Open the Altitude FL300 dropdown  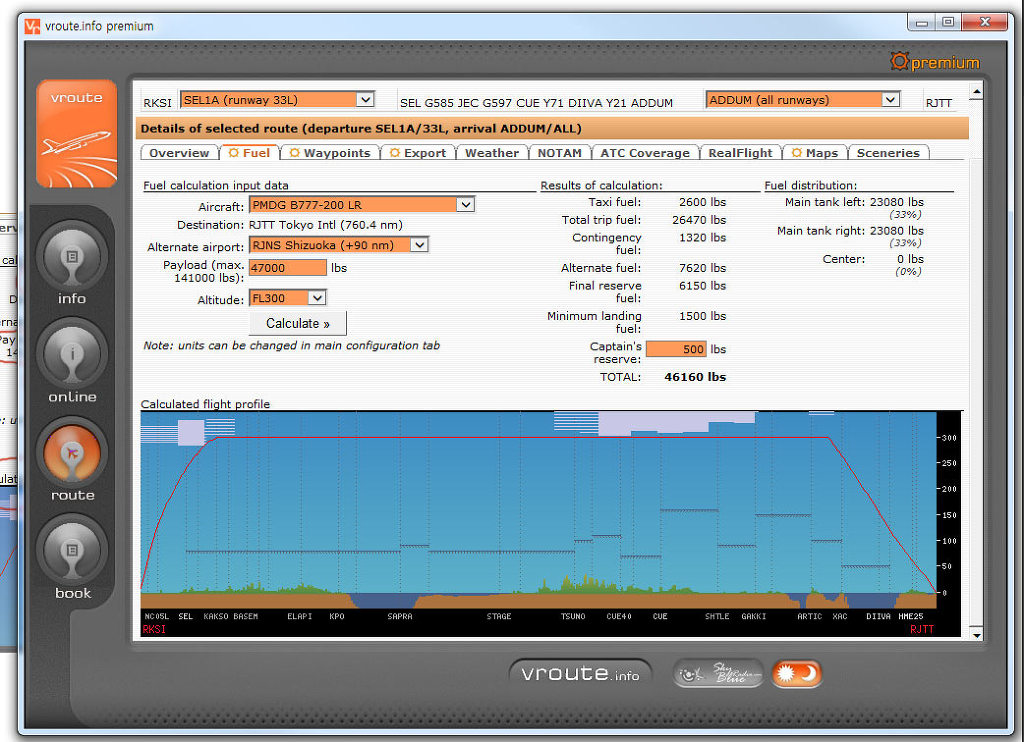pyautogui.click(x=287, y=298)
